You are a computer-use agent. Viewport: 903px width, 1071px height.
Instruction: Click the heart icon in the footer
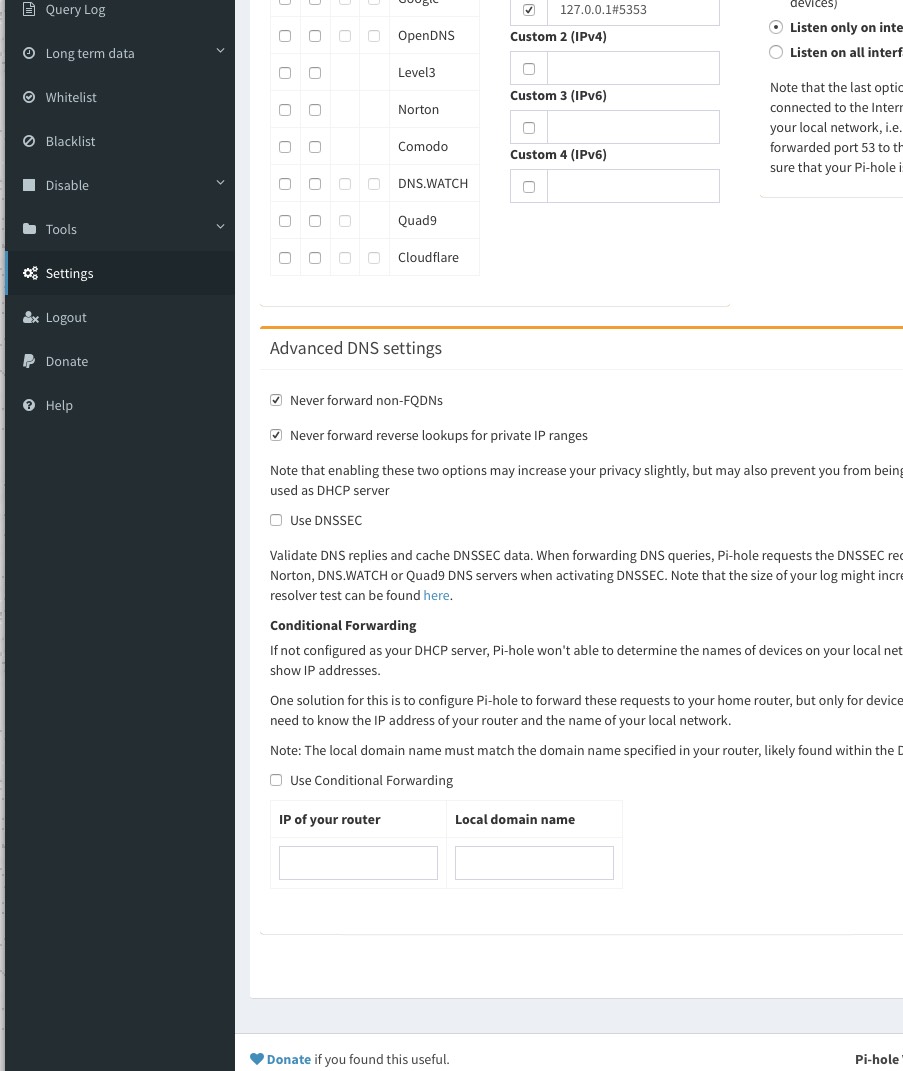click(x=257, y=1059)
